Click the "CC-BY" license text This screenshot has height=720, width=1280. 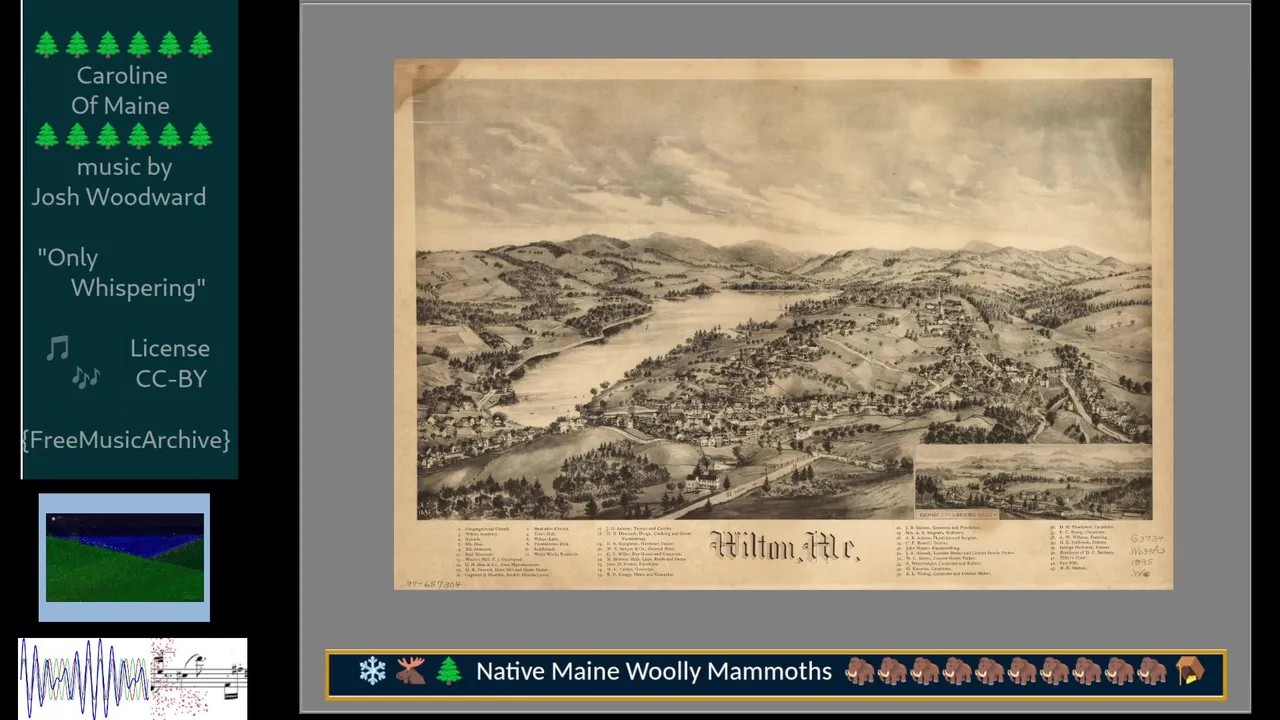(x=171, y=379)
